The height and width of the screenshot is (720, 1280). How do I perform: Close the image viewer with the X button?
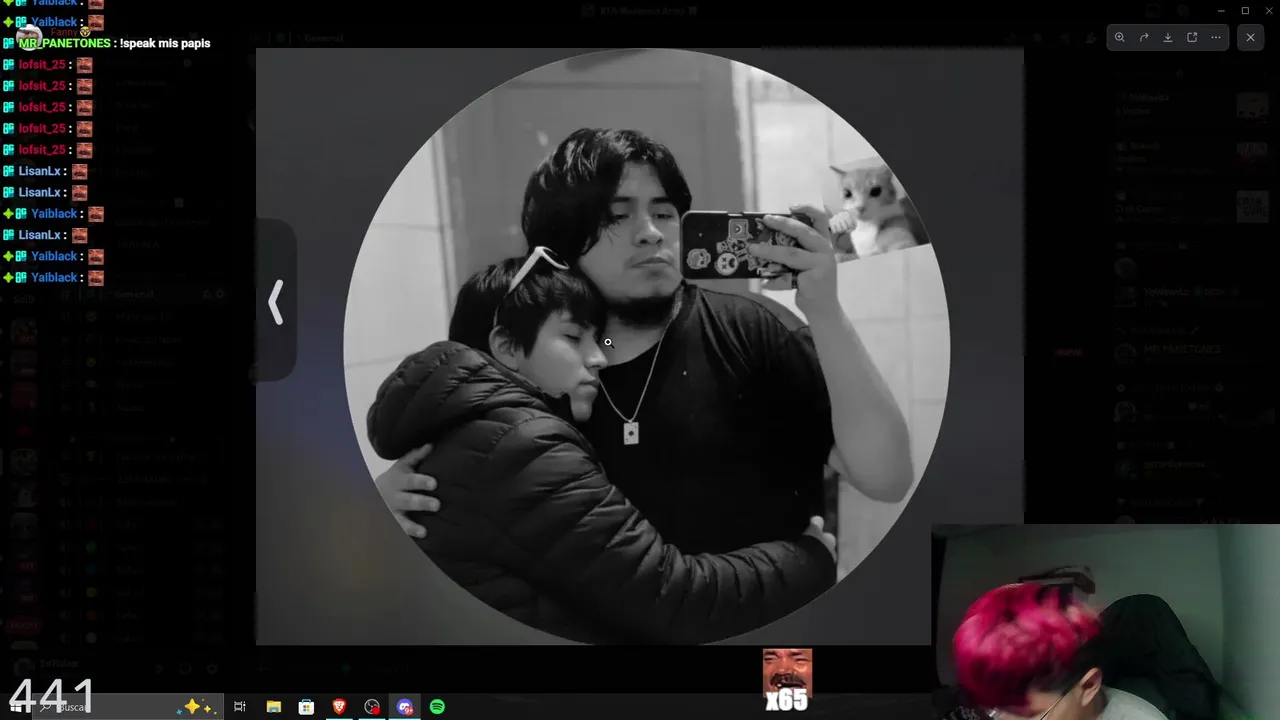[1250, 37]
